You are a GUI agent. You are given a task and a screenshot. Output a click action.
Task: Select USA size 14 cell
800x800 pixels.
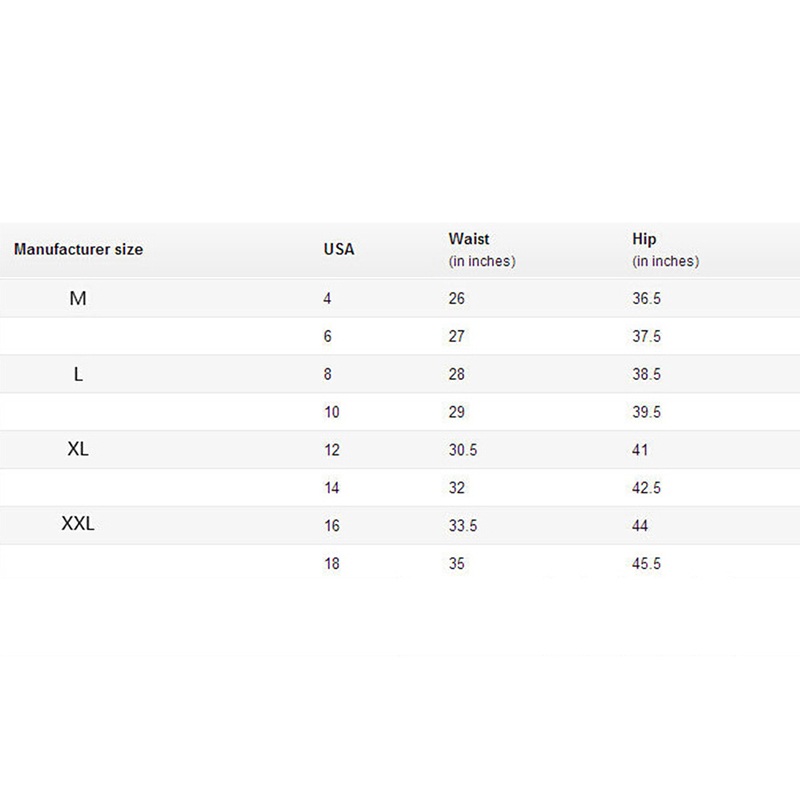331,488
